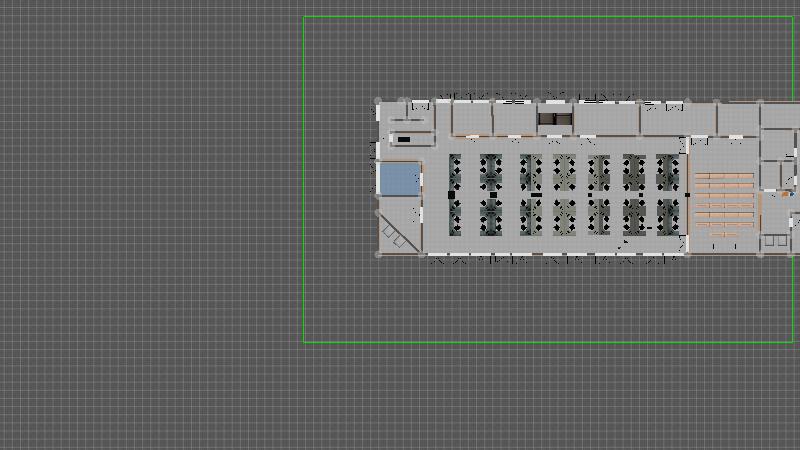Select the bottom-left desk cluster in open office
The height and width of the screenshot is (450, 800).
(455, 214)
